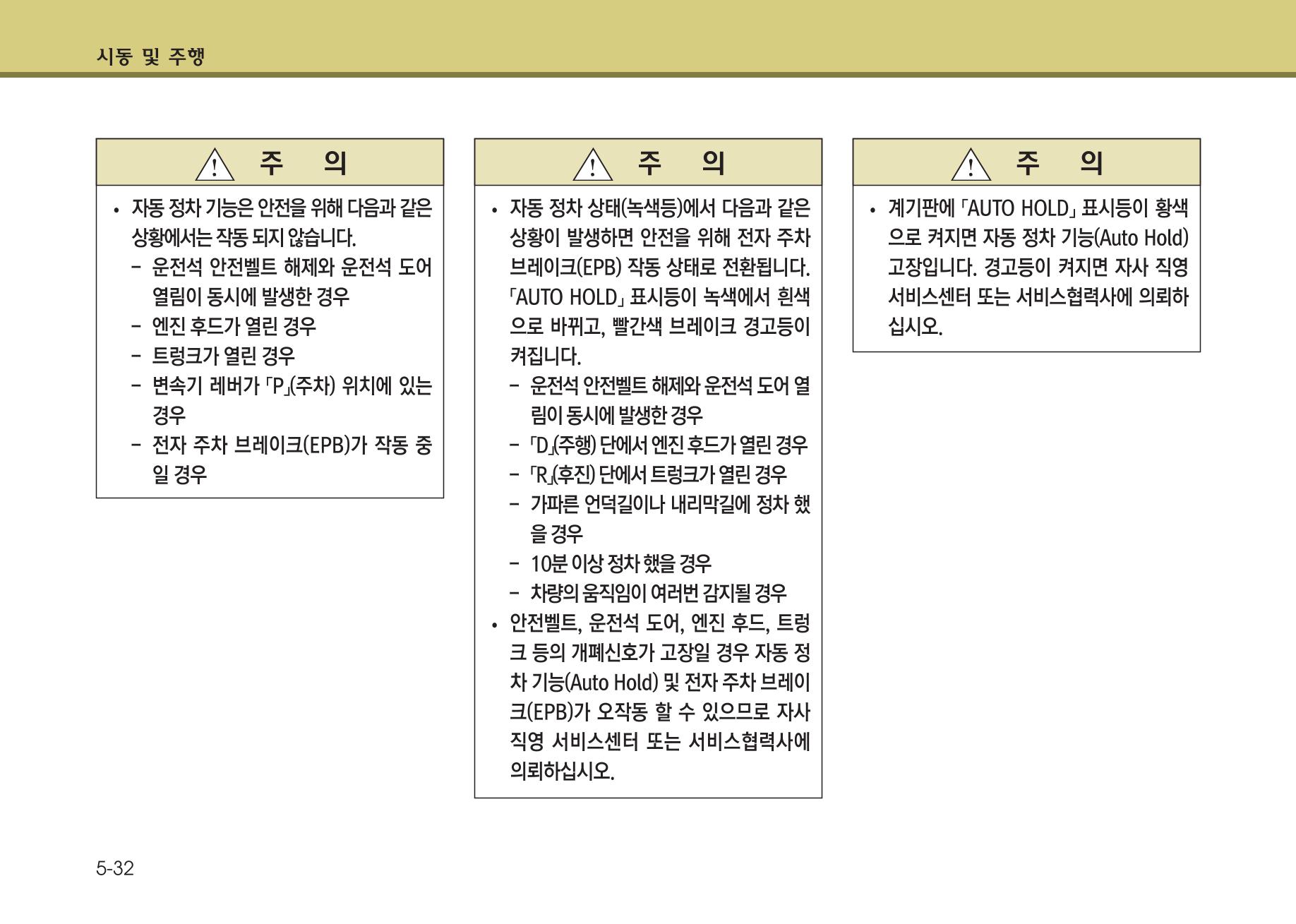The width and height of the screenshot is (1296, 924).
Task: Click the line '「R」(후진) 단에서 트렁크가 열린 경우'
Action: click(658, 474)
